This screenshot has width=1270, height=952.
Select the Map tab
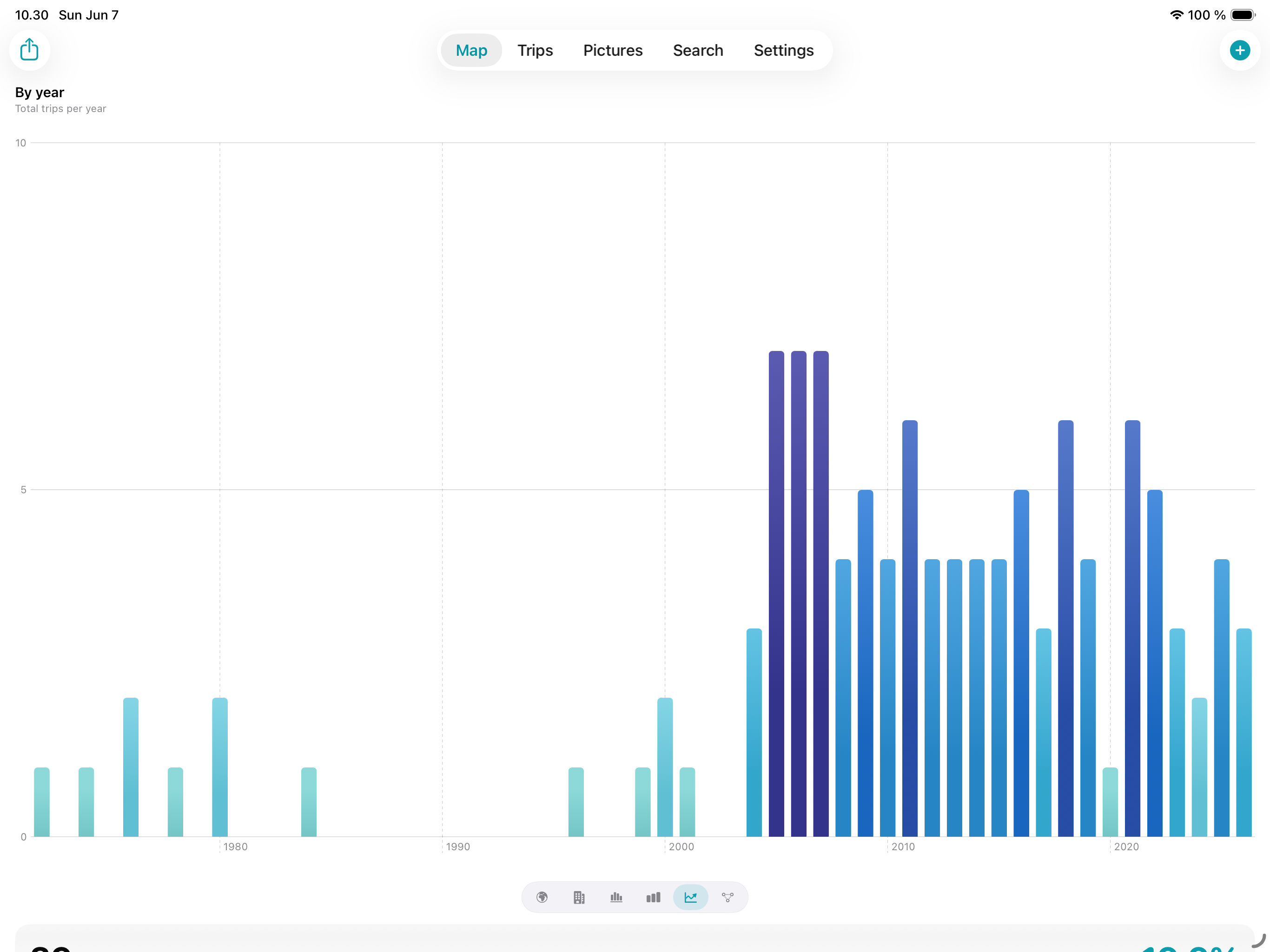tap(471, 51)
